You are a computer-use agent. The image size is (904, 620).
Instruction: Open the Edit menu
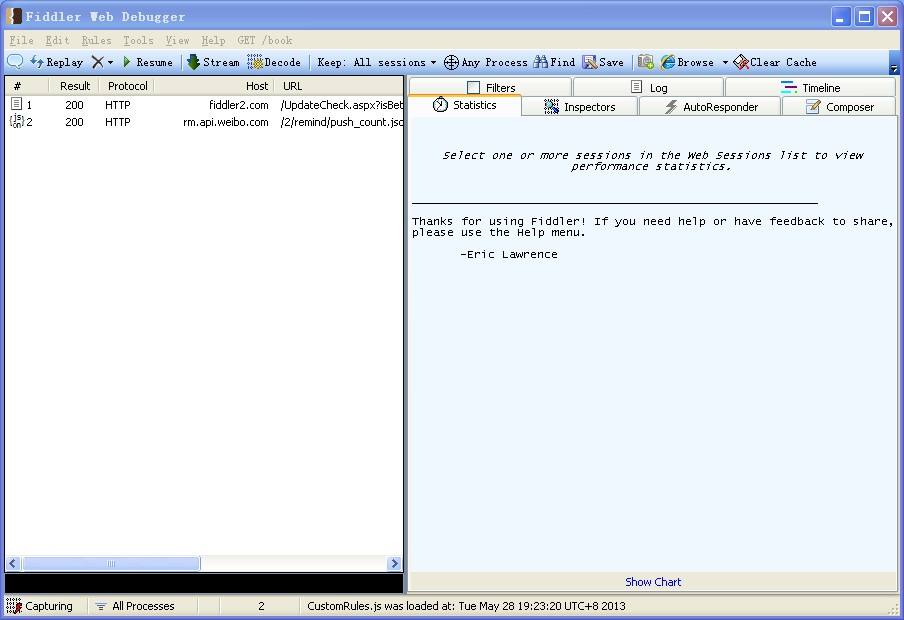pyautogui.click(x=57, y=40)
